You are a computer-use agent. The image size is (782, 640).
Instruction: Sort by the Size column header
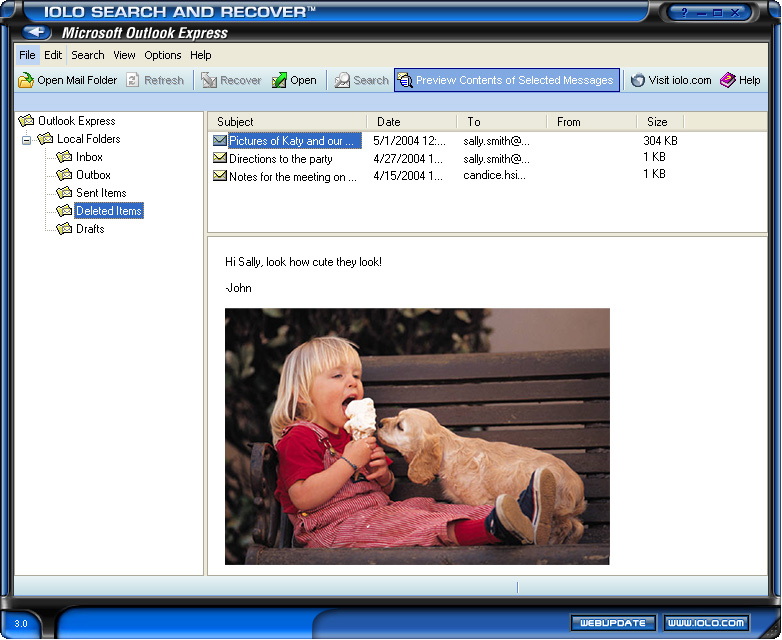(660, 122)
